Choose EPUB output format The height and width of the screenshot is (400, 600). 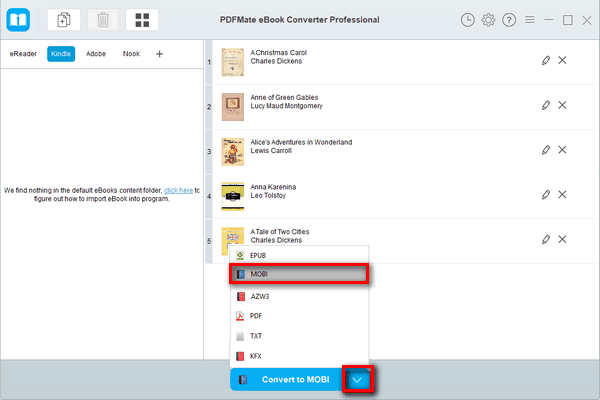[x=299, y=255]
